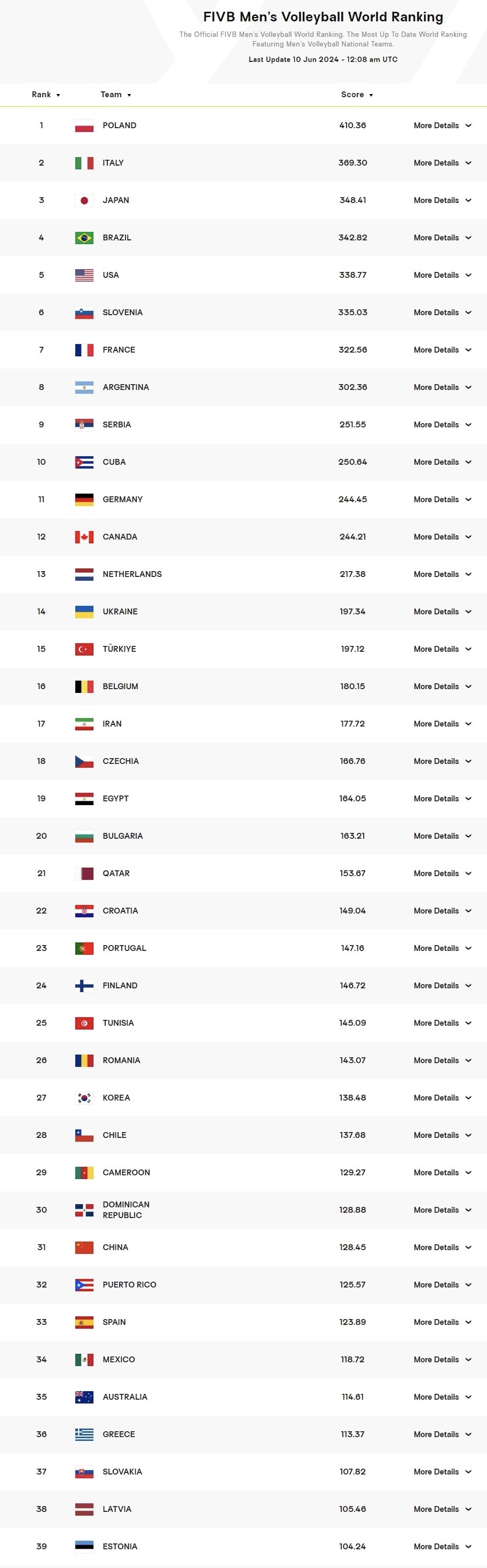Expand More Details for Slovenia

[443, 313]
